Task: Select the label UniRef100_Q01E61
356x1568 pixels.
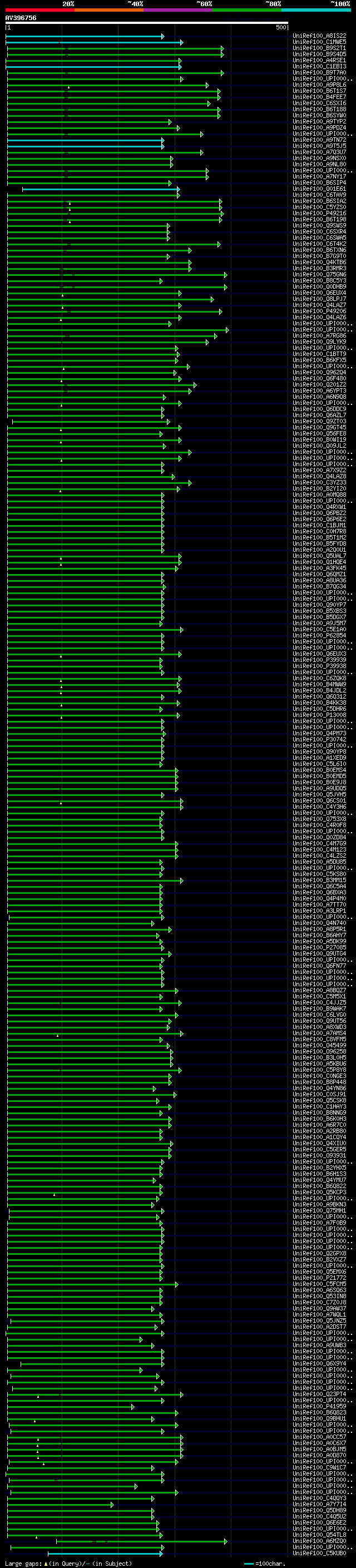Action: 319,189
